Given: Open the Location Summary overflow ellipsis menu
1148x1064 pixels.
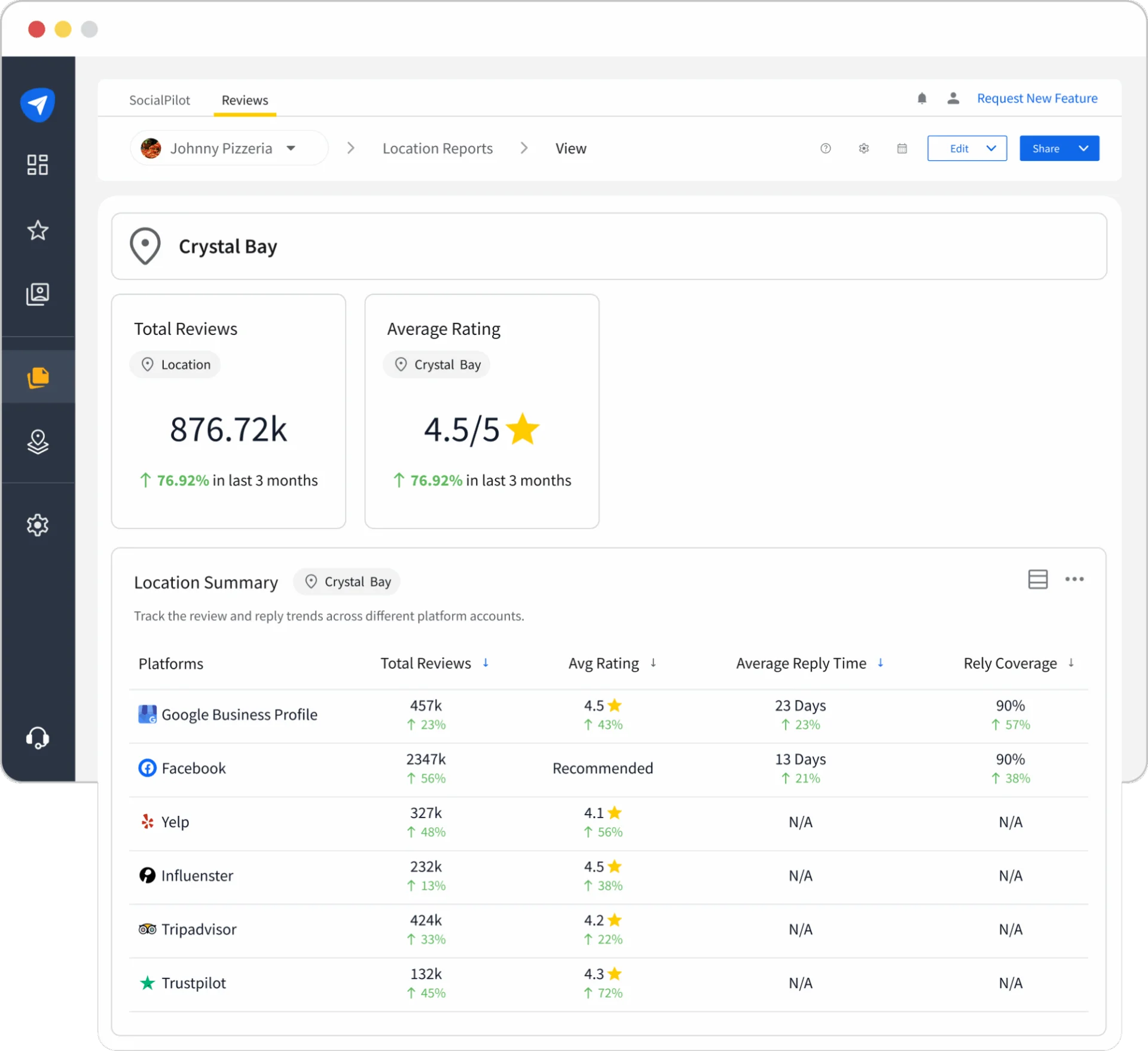Looking at the screenshot, I should [x=1074, y=579].
